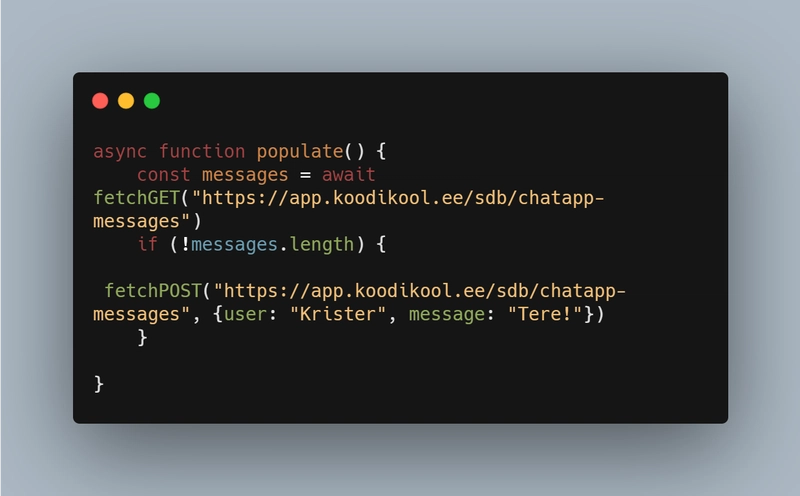Click the message object key
800x496 pixels.
(447, 314)
